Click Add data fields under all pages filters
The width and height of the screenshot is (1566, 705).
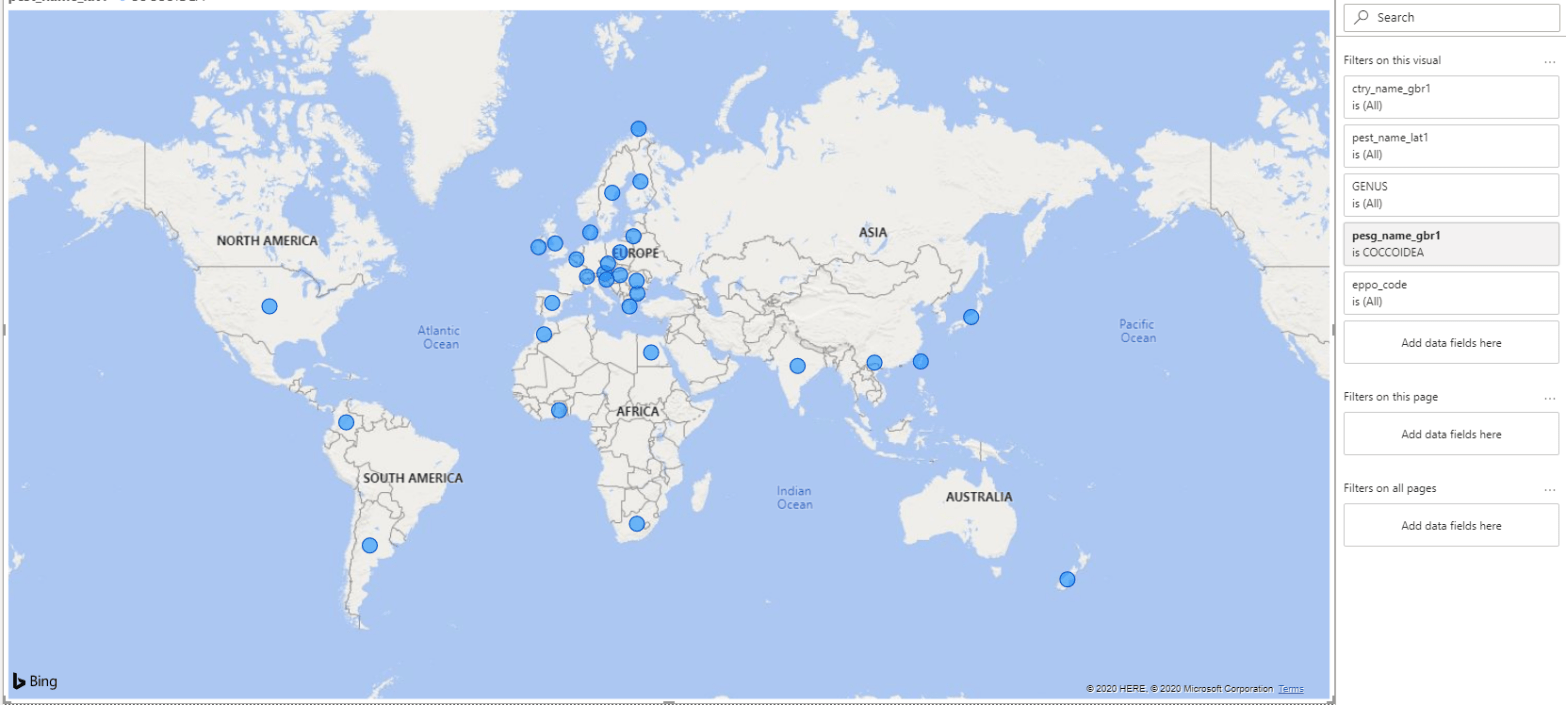1450,525
